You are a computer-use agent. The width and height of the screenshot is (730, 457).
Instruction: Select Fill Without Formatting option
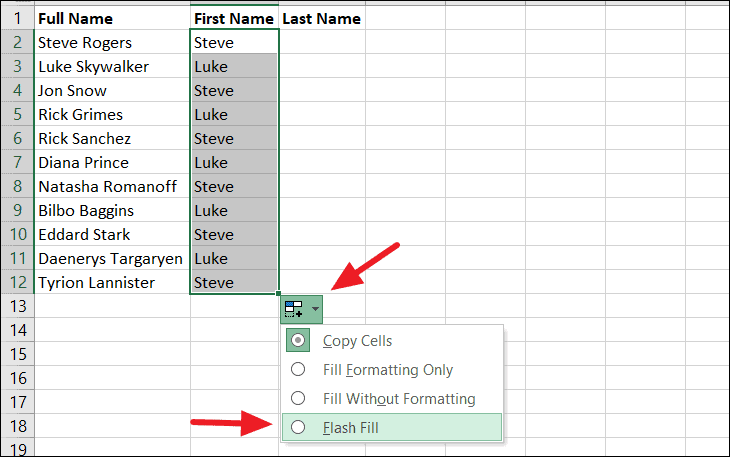[x=298, y=399]
